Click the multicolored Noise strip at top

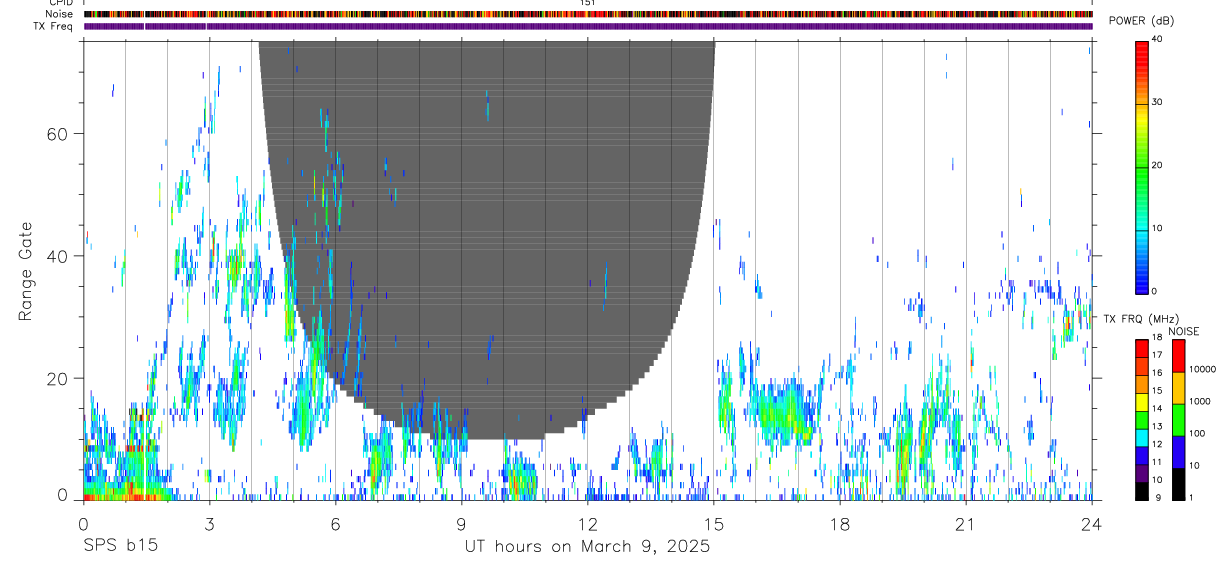(588, 15)
